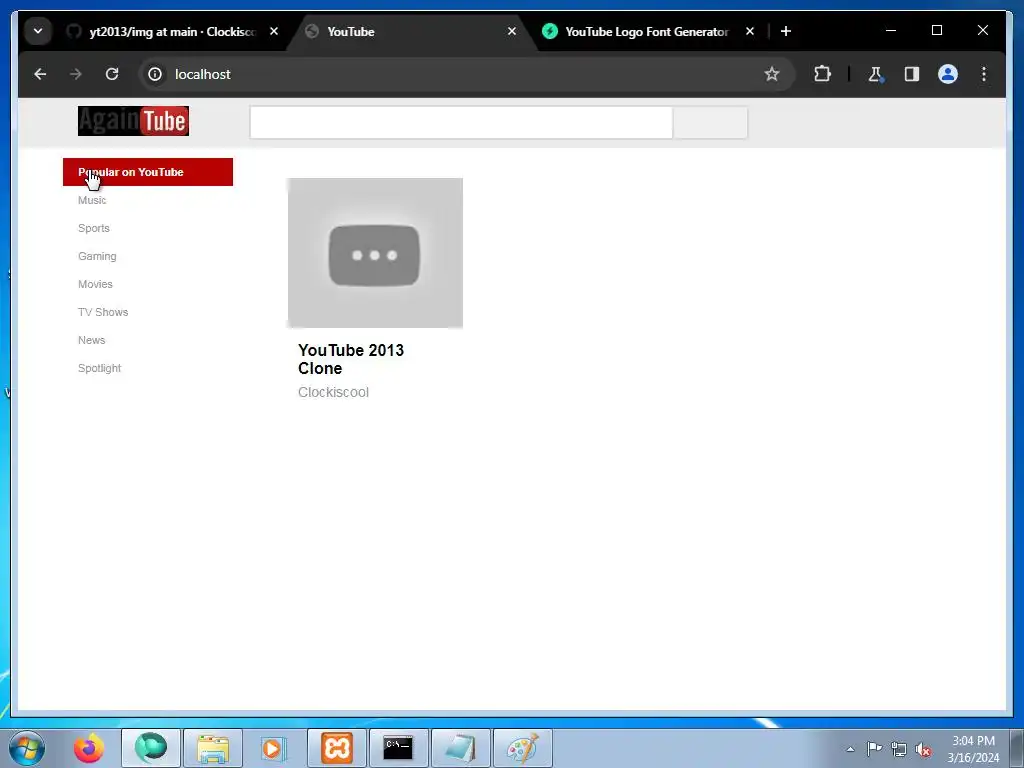Open the Spotlight category
The image size is (1024, 768).
pos(100,368)
